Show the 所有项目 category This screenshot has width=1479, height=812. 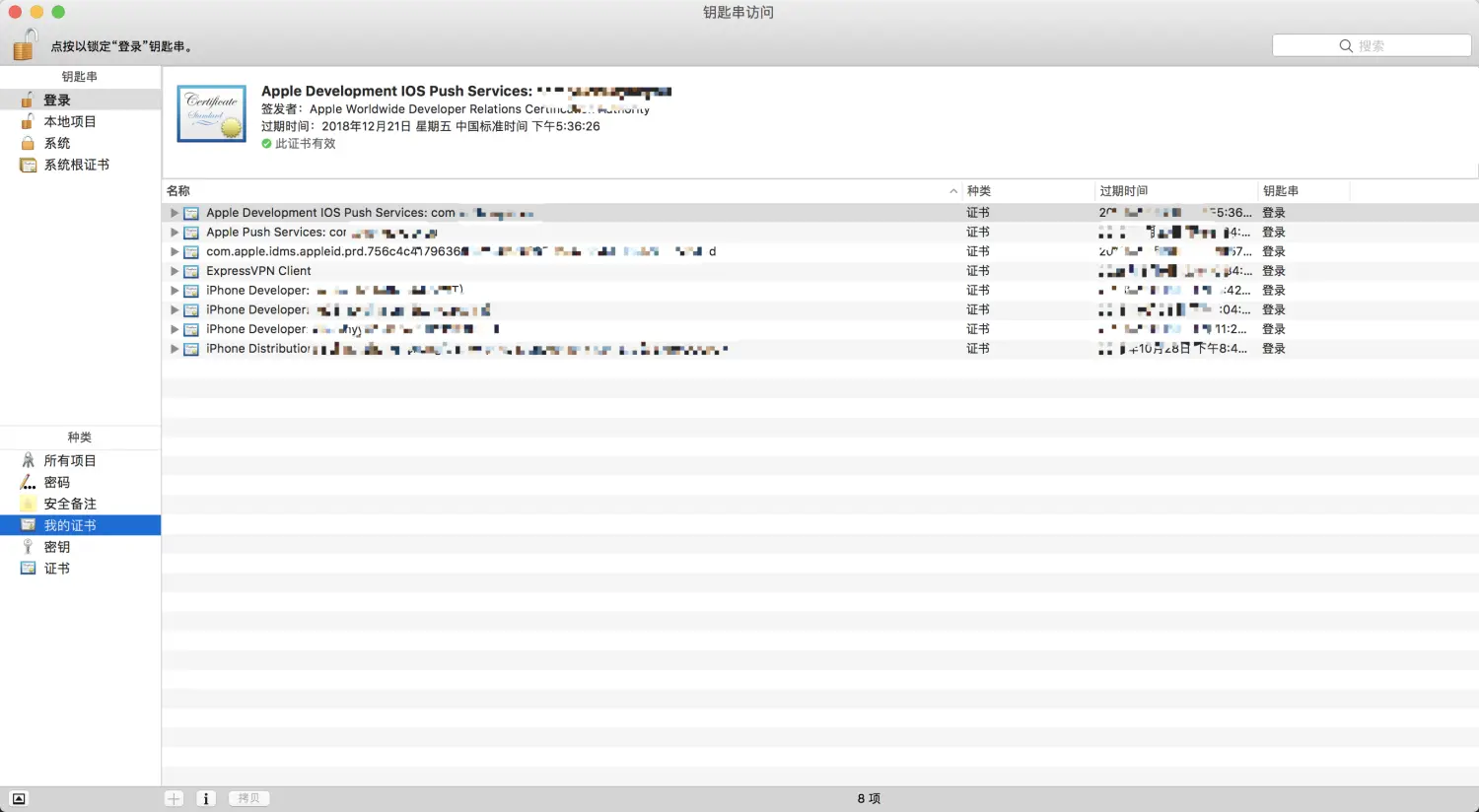point(80,460)
